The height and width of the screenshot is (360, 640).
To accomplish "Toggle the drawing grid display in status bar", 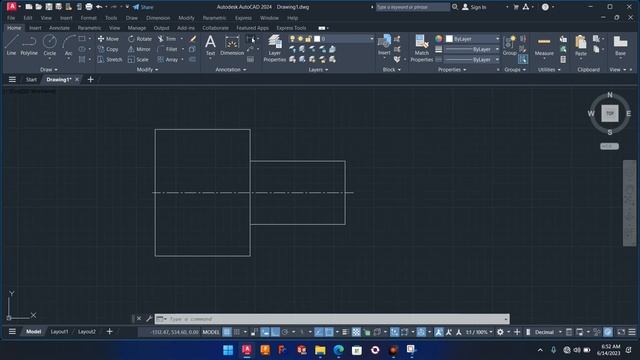I will coord(227,332).
